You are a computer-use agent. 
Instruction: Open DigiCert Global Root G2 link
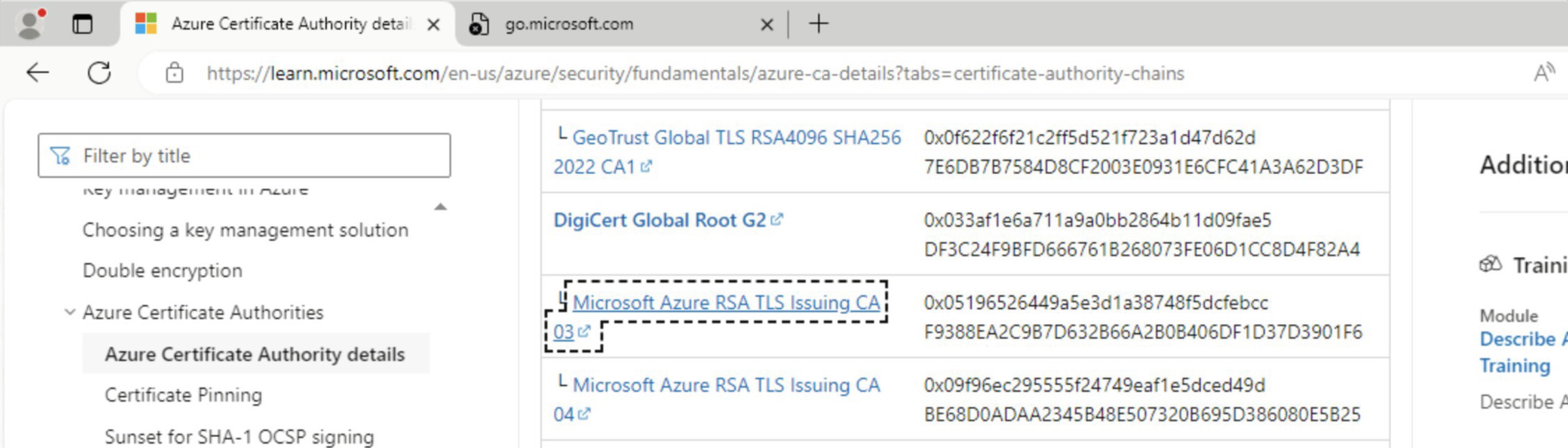660,220
